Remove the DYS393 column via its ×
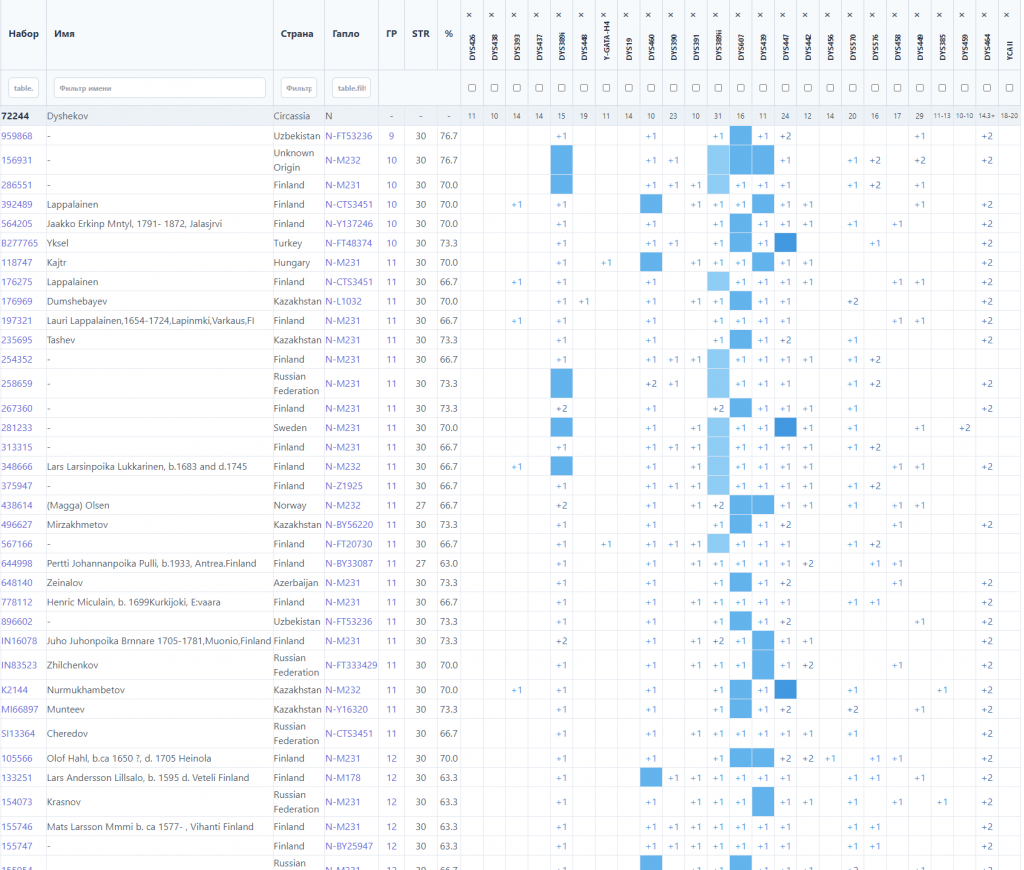The image size is (1024, 870). click(x=516, y=16)
